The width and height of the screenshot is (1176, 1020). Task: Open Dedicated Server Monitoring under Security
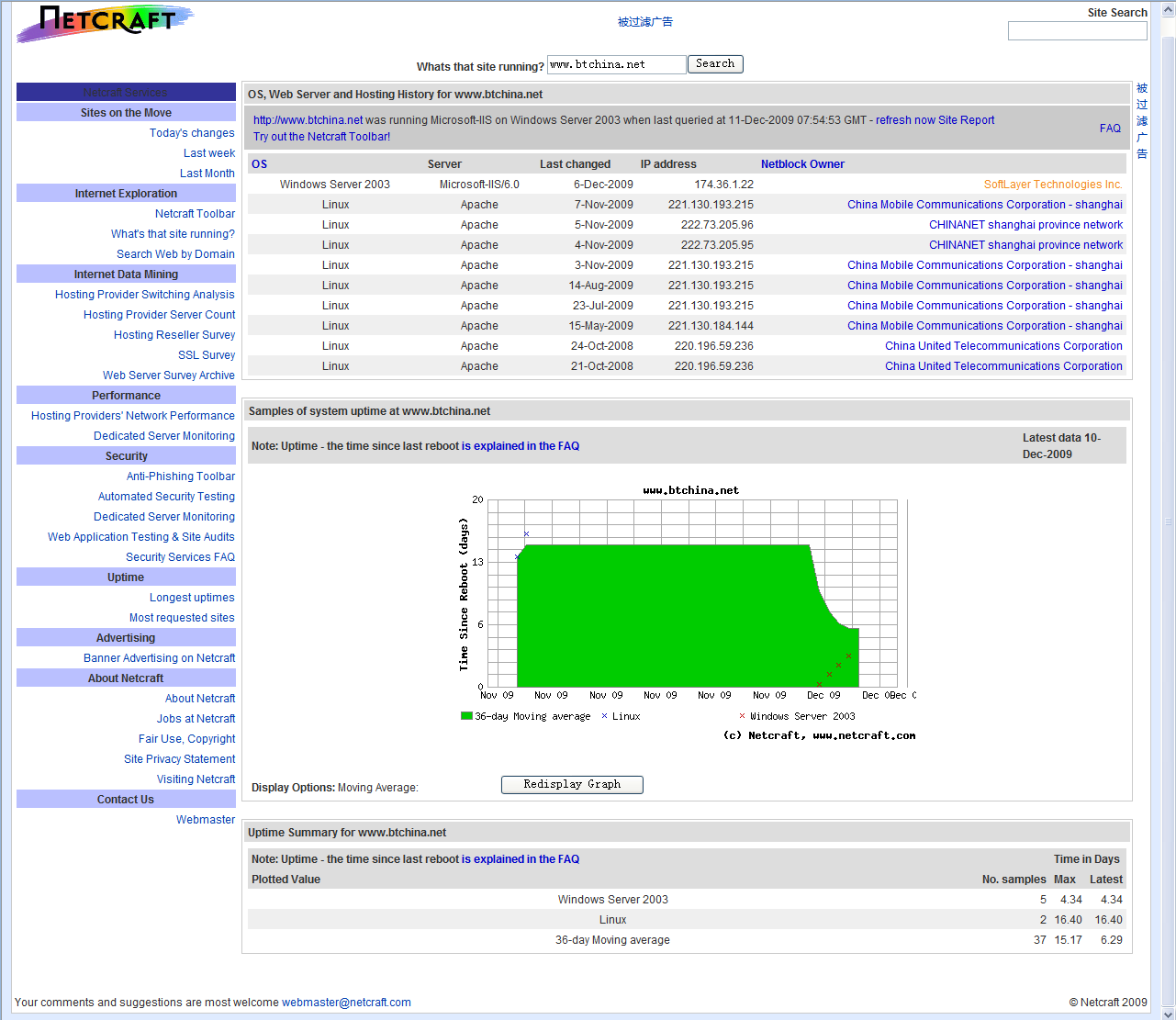point(164,517)
